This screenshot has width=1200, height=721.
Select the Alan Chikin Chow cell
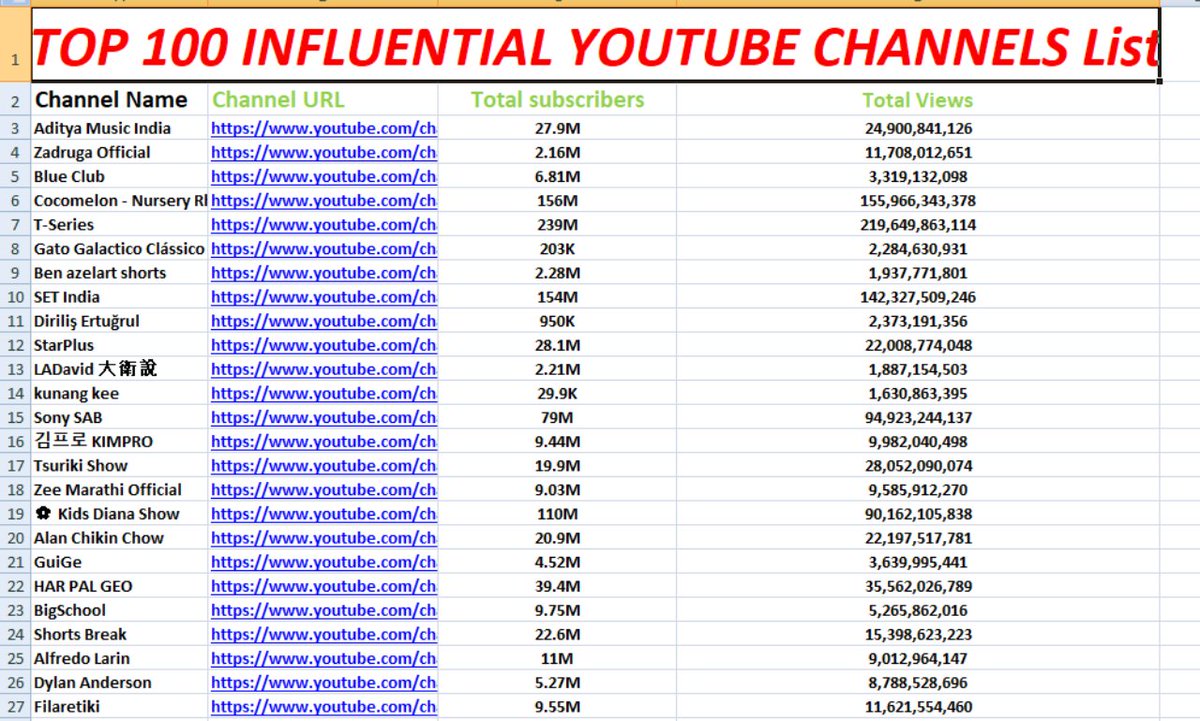click(119, 538)
